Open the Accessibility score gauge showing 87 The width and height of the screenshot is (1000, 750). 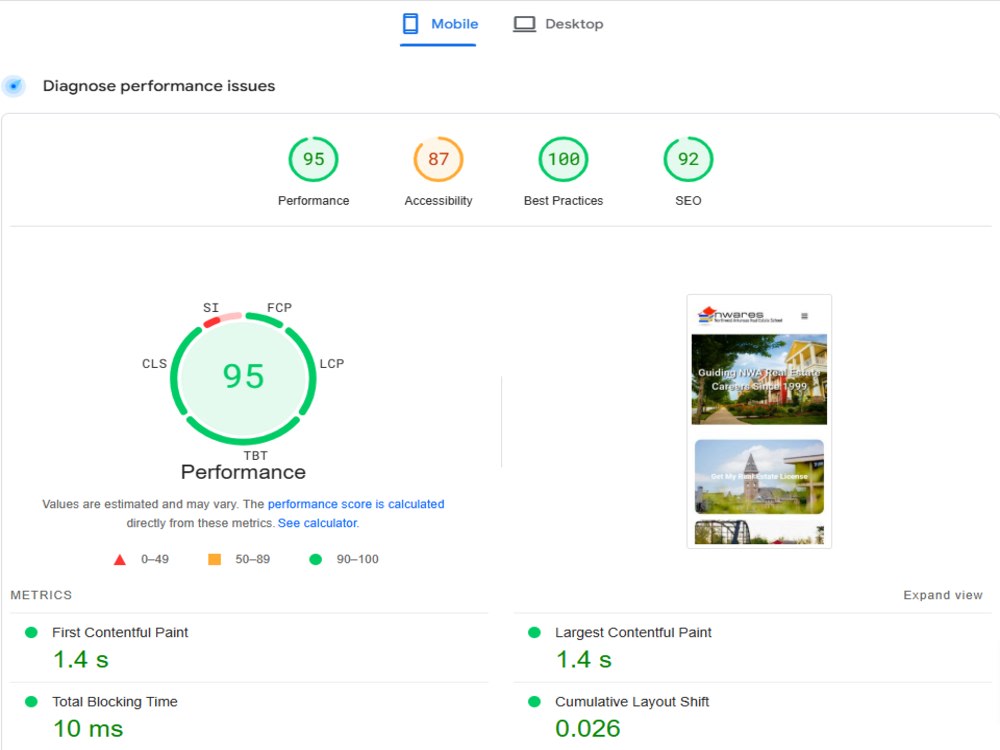438,159
